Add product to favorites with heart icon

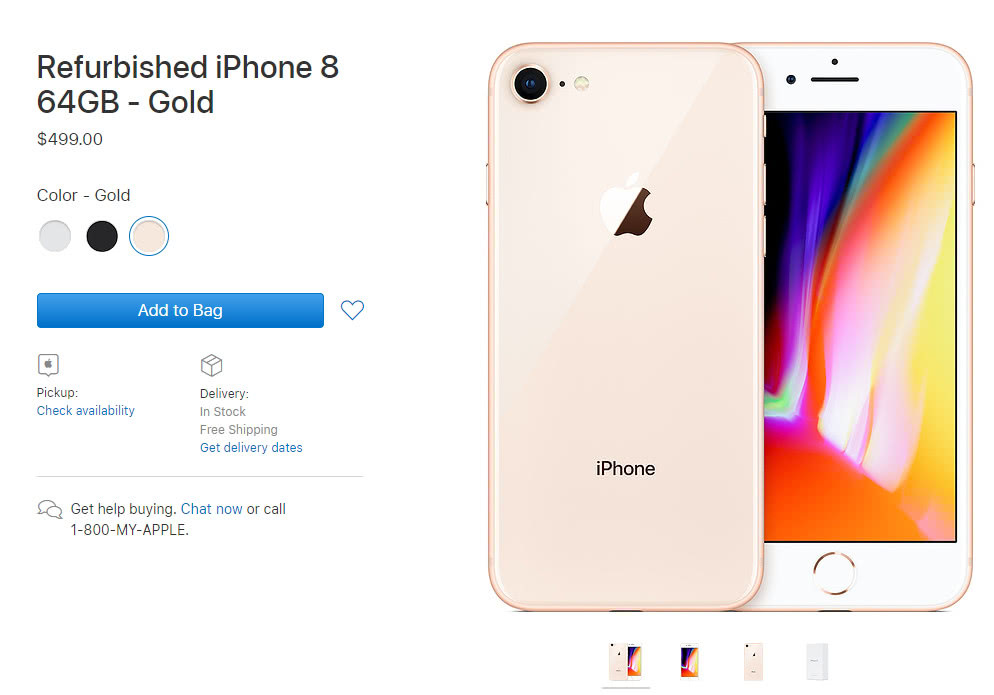point(352,310)
